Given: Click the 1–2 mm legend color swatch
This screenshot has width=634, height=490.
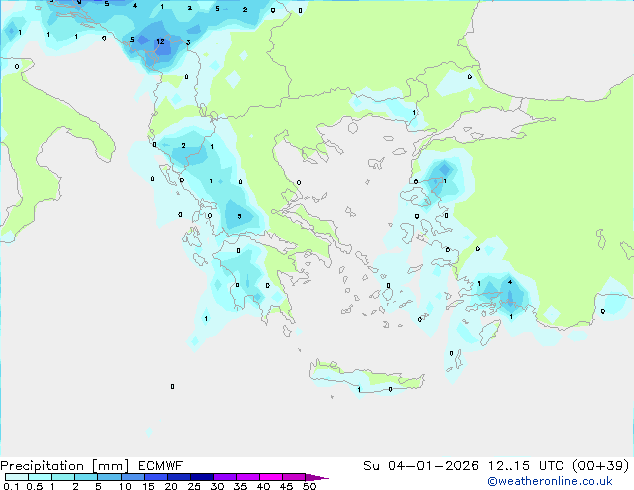Looking at the screenshot, I should [63, 477].
